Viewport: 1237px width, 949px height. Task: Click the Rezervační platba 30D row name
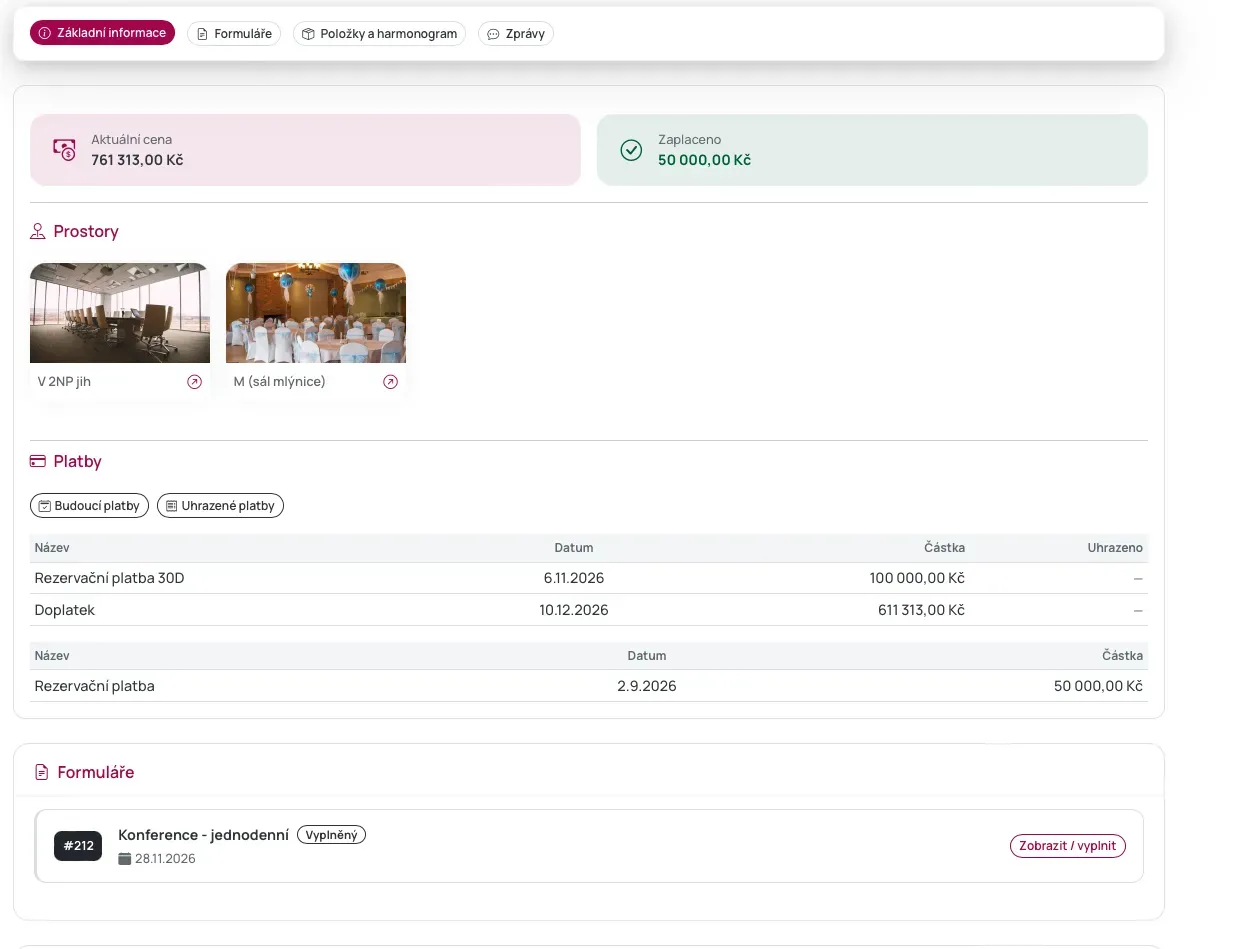point(110,578)
